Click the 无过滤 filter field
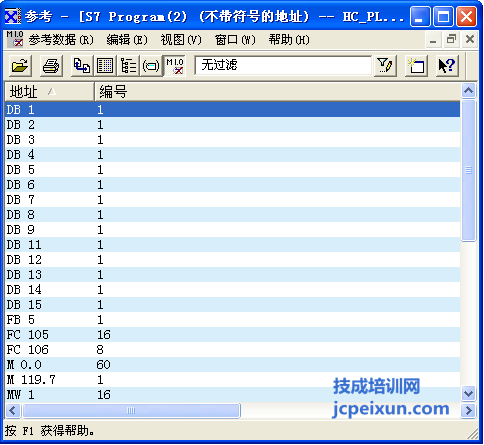 (283, 65)
